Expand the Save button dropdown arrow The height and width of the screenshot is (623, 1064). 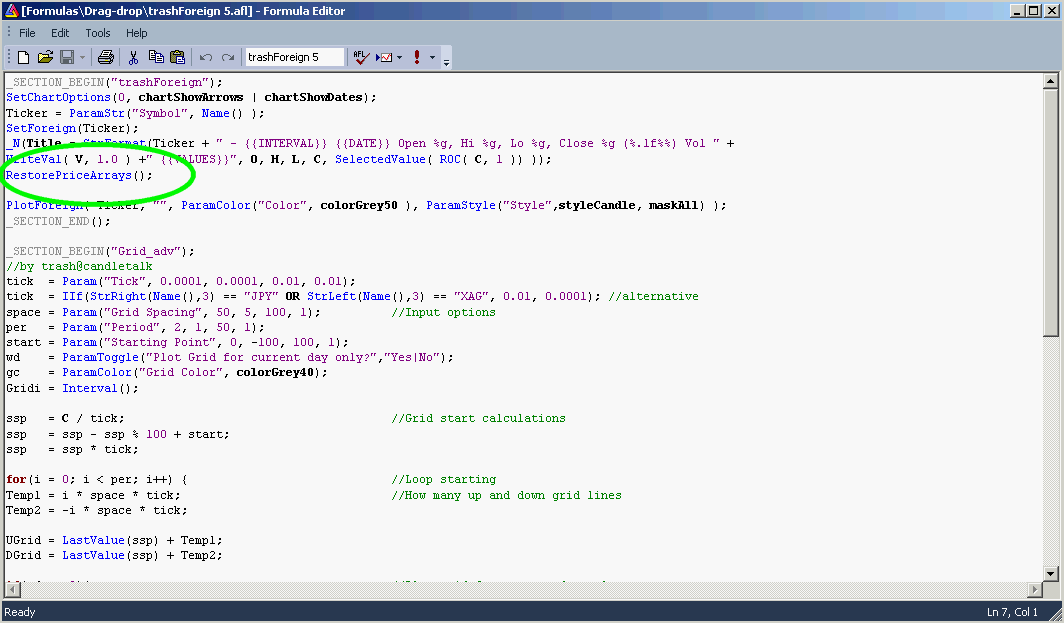(83, 58)
